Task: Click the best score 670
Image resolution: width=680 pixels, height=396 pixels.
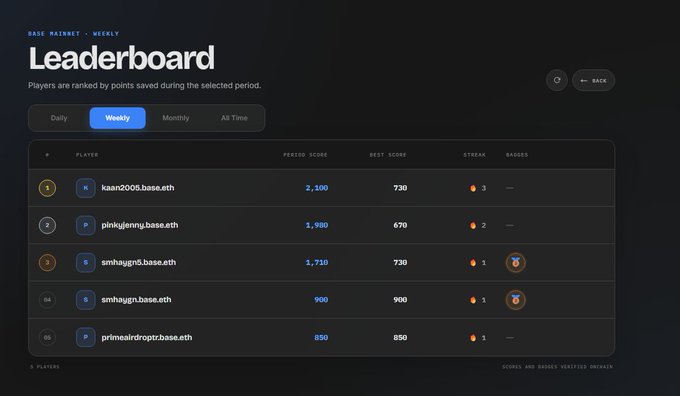Action: (x=400, y=225)
